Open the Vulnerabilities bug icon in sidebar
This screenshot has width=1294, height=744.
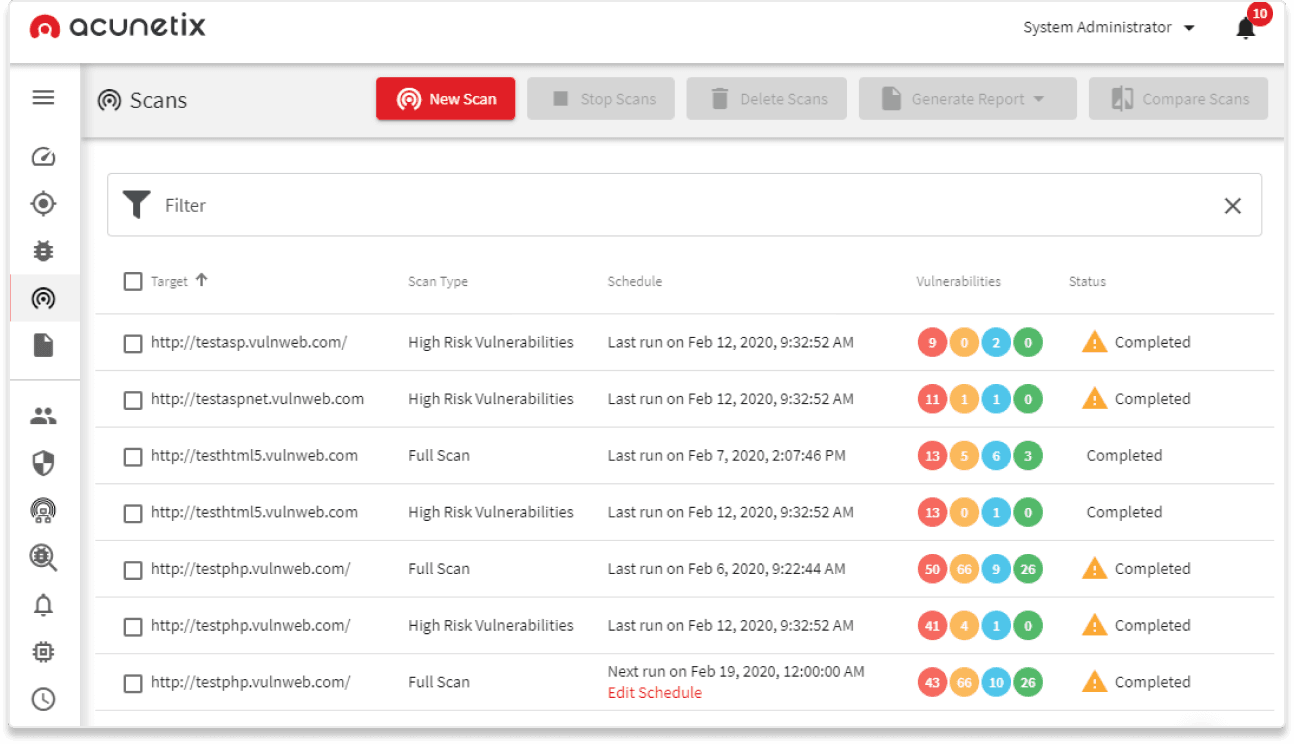point(43,251)
